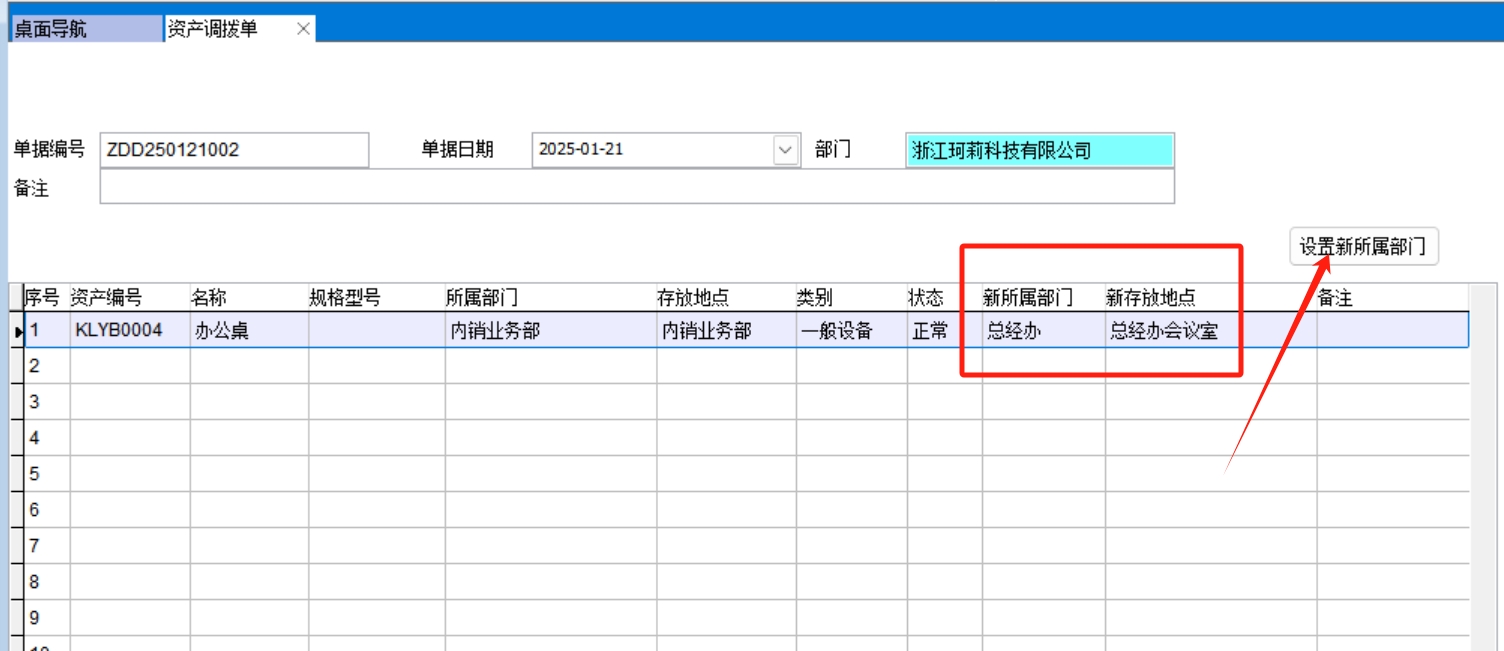The width and height of the screenshot is (1504, 651).
Task: Open the 单据日期 dropdown arrow
Action: click(x=786, y=150)
